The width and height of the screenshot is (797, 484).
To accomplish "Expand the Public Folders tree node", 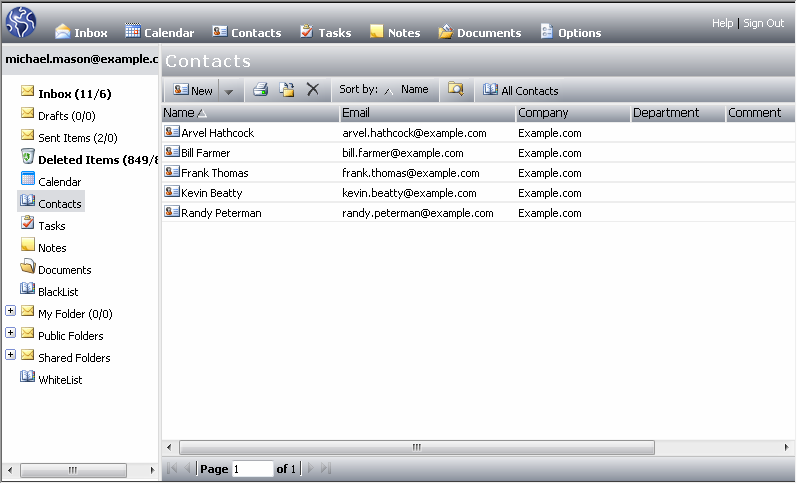I will pyautogui.click(x=11, y=334).
